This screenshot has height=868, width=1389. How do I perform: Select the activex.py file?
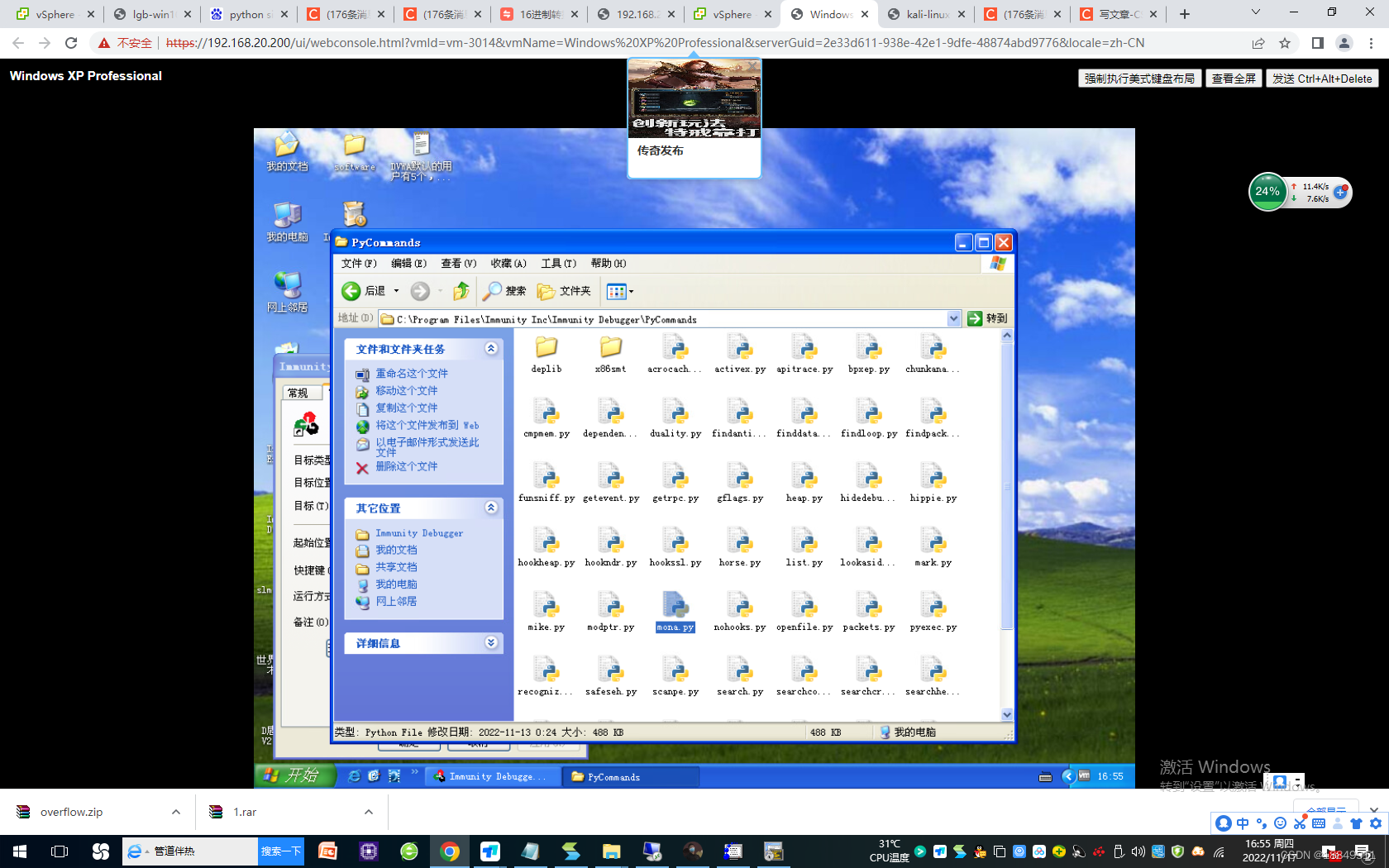click(x=740, y=355)
